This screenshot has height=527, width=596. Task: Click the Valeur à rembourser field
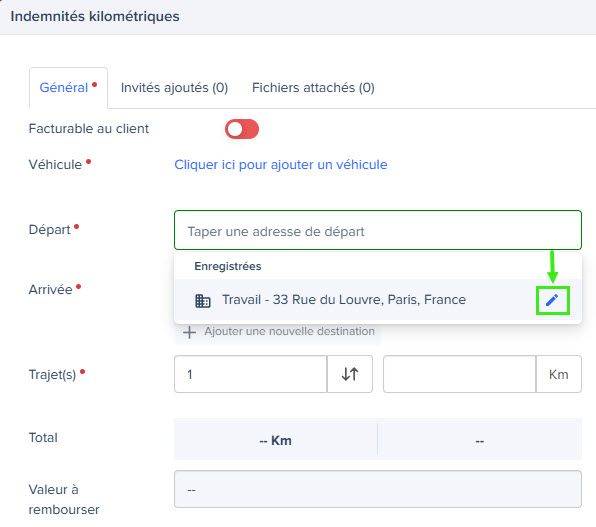click(378, 489)
